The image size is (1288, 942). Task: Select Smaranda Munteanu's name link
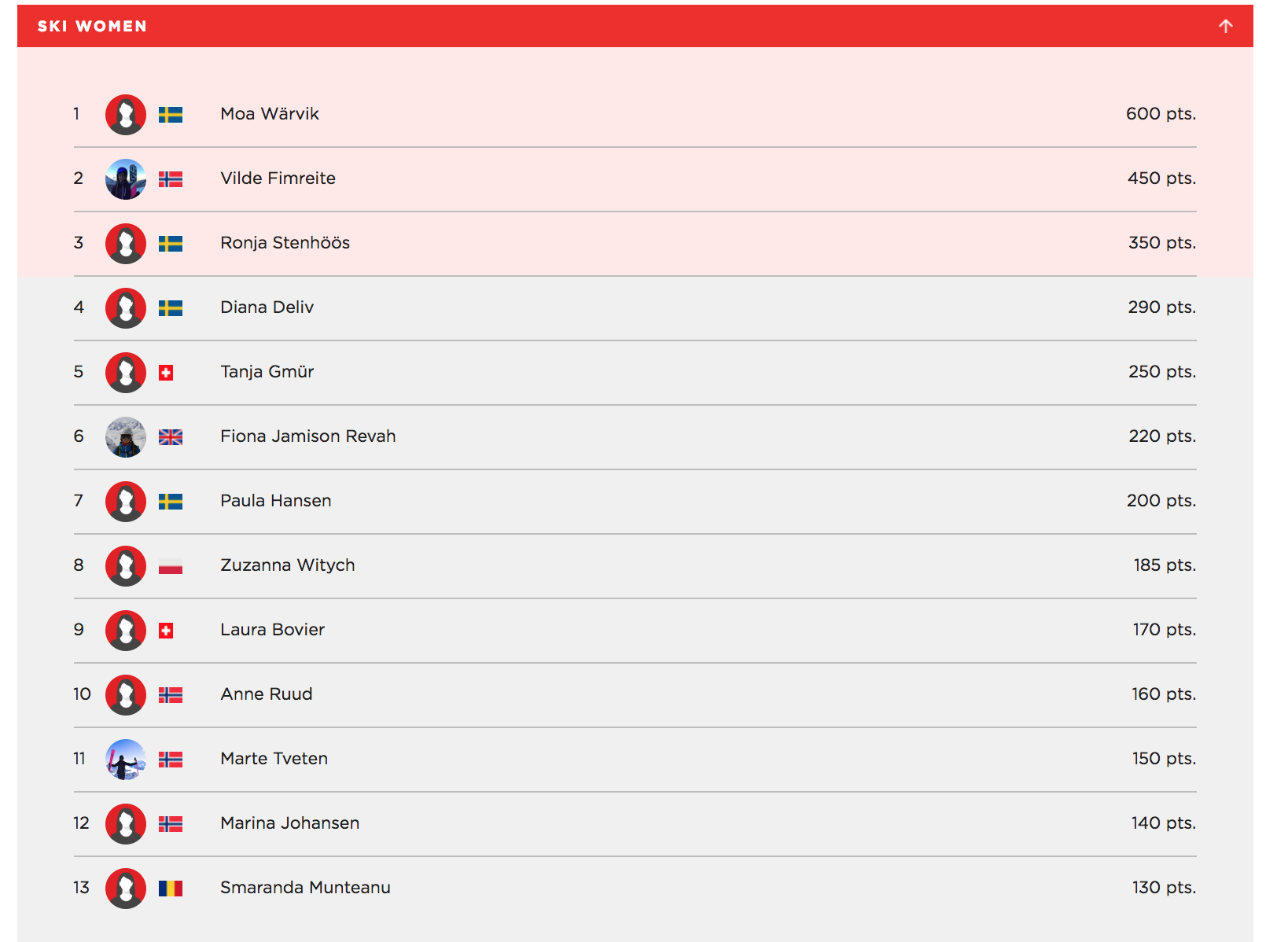click(x=305, y=888)
